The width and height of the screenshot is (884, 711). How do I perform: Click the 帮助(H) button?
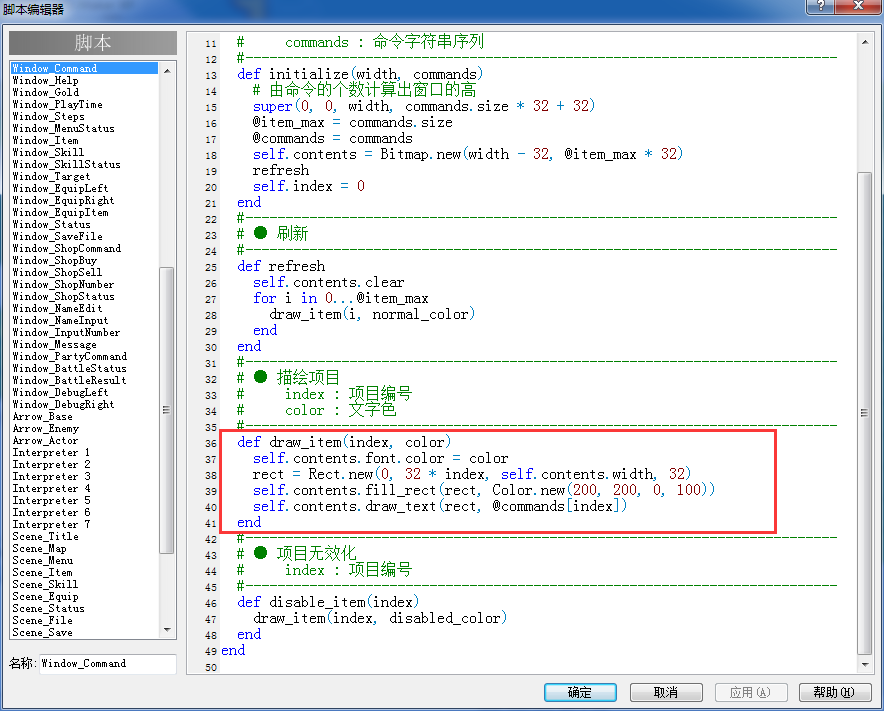point(834,692)
